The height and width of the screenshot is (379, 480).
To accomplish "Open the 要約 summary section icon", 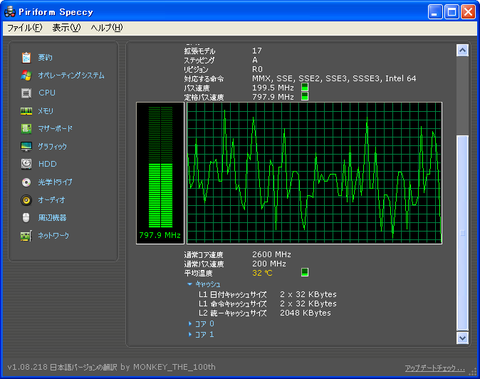I will coord(26,57).
